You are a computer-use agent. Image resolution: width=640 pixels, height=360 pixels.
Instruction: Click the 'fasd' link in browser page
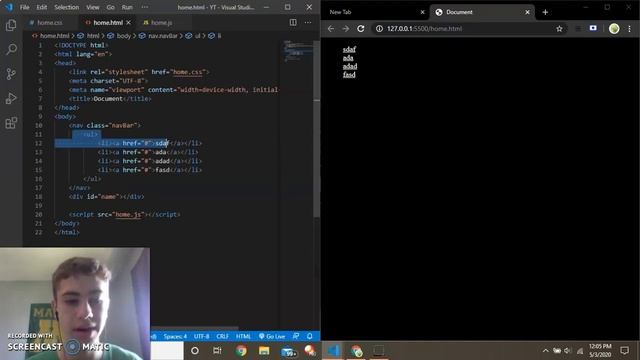349,75
